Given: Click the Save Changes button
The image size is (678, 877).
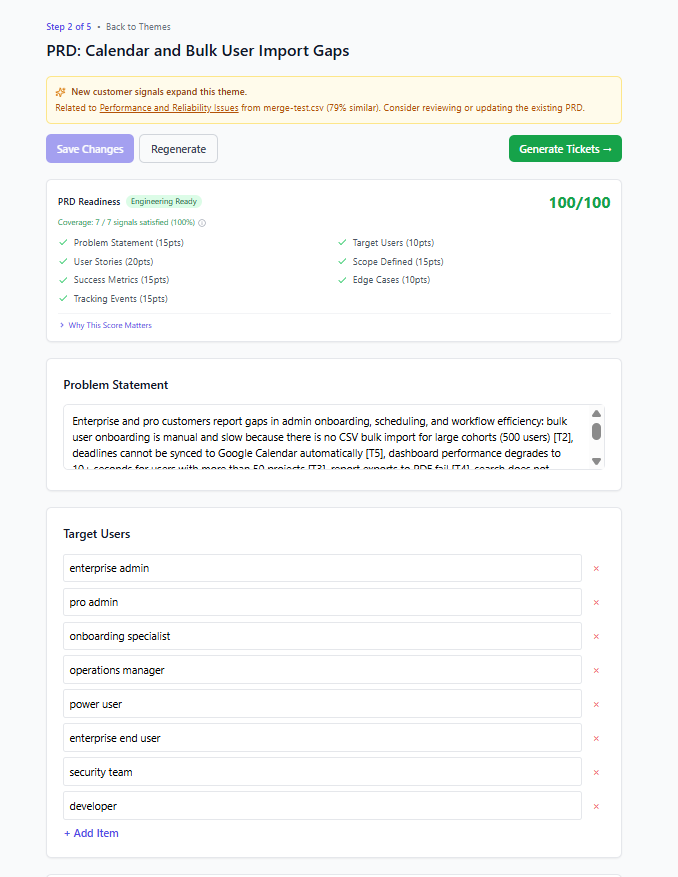Looking at the screenshot, I should pos(90,149).
